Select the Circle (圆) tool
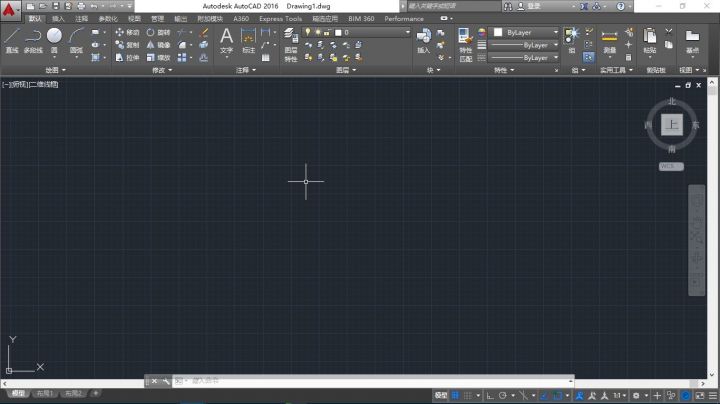Viewport: 720px width, 404px height. (54, 38)
